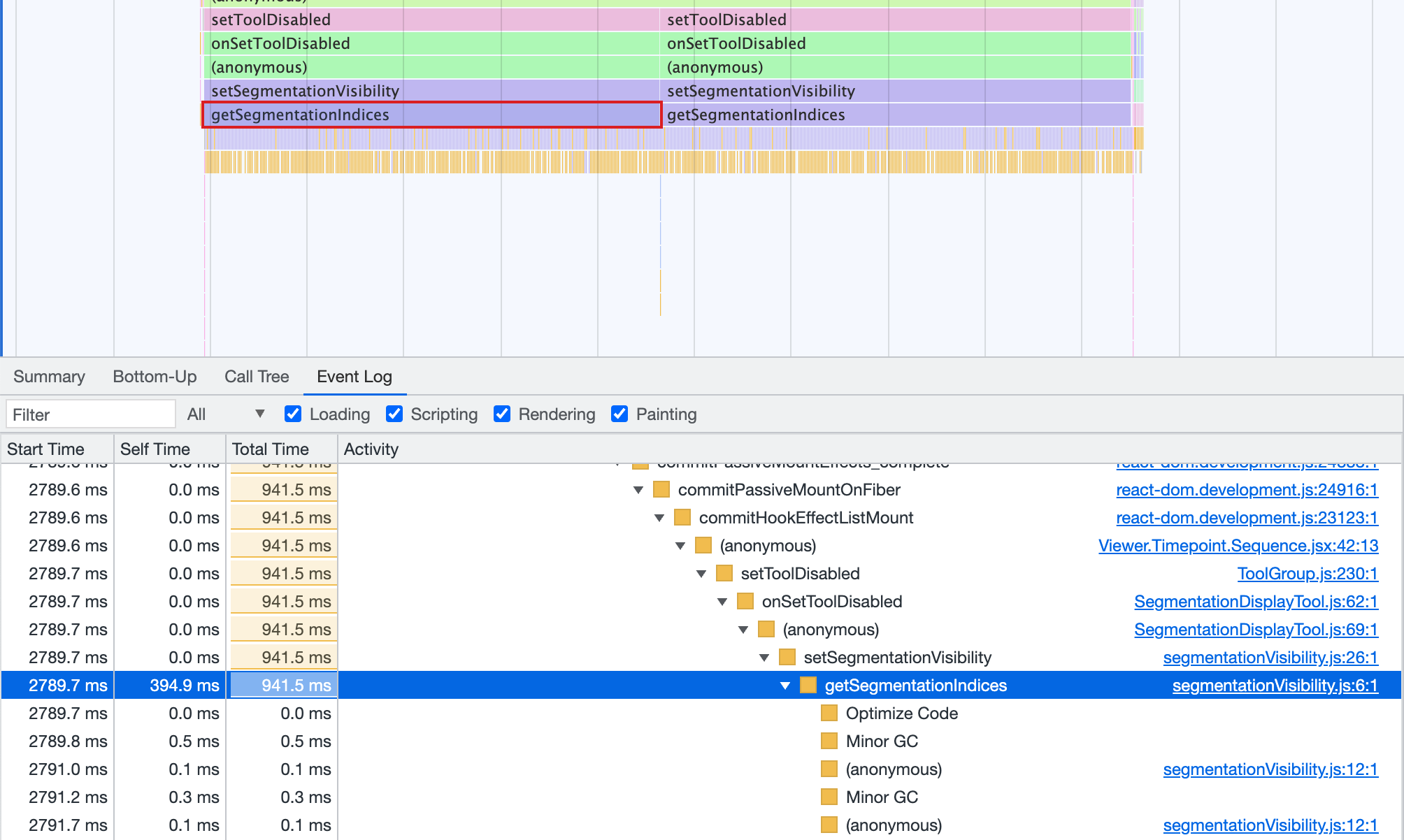
Task: Click the orange icon beside getSegmentationIndices event
Action: click(808, 686)
